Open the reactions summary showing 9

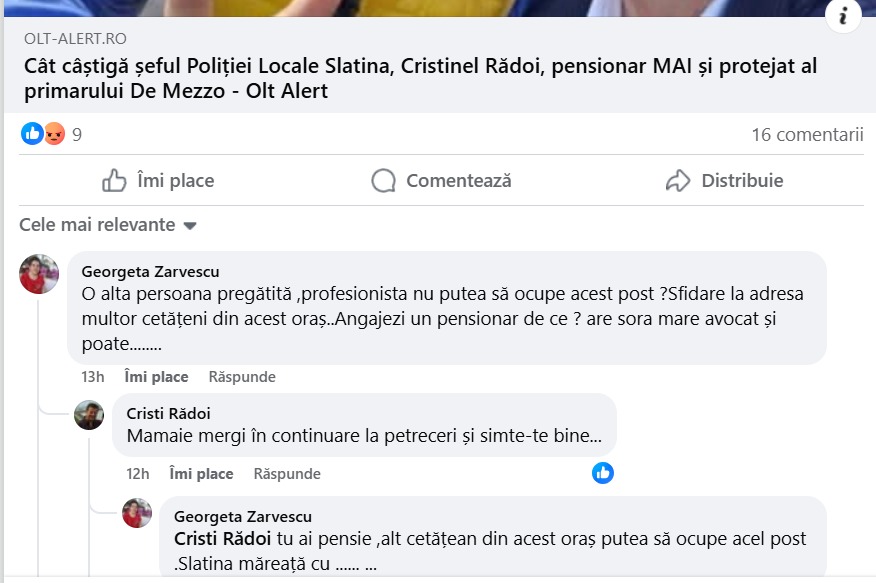point(51,134)
